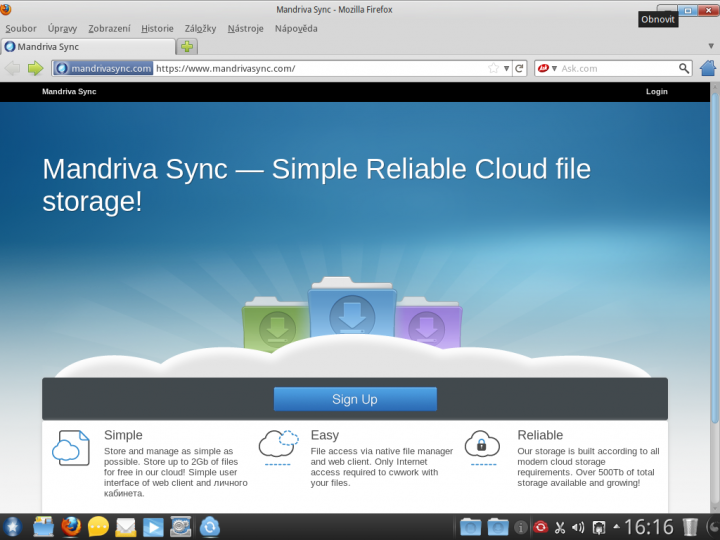Click the 16:16 panel clock
Viewport: 720px width, 540px height.
(x=648, y=527)
